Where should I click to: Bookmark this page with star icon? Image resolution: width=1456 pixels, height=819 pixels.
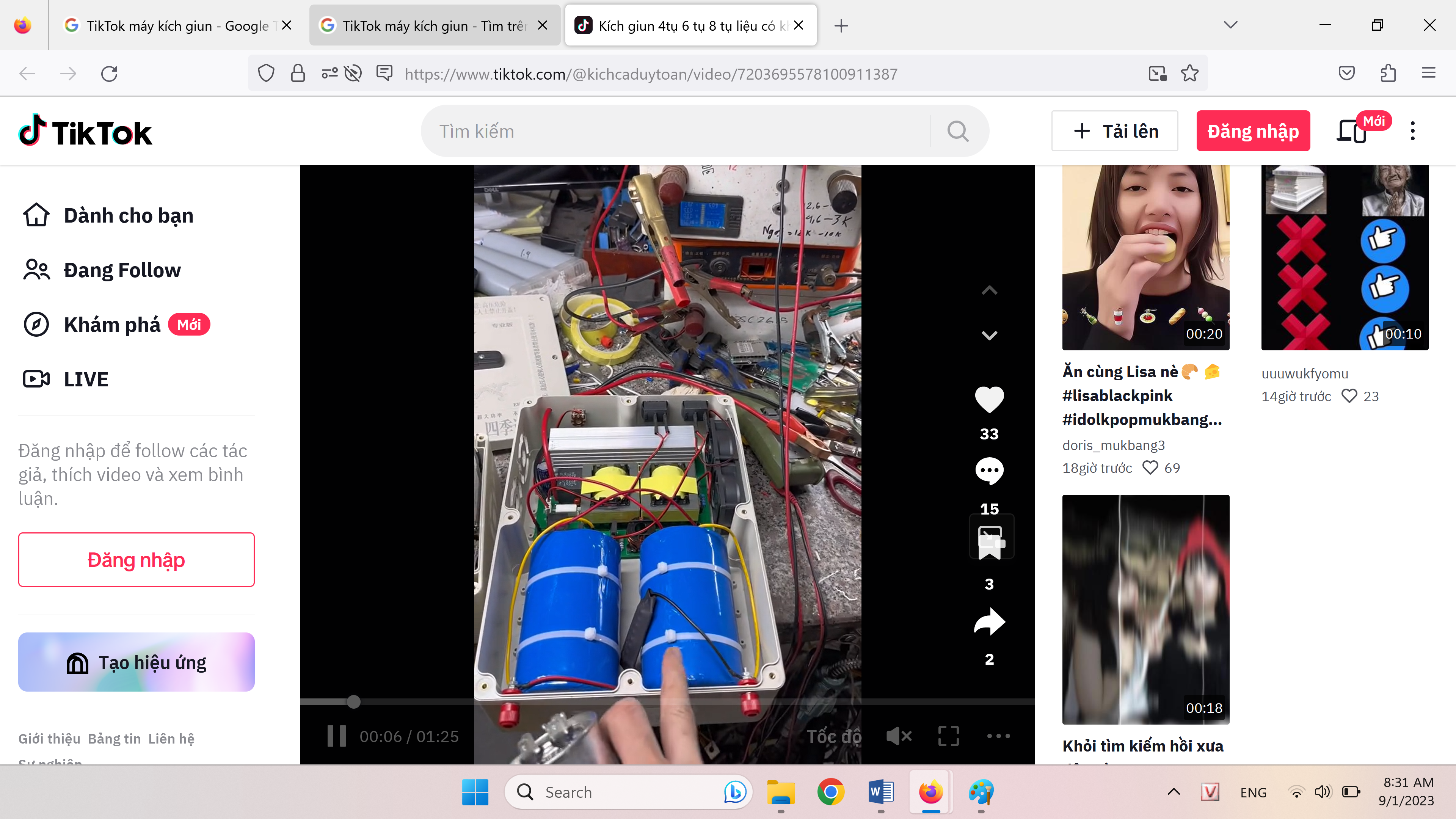click(1190, 74)
